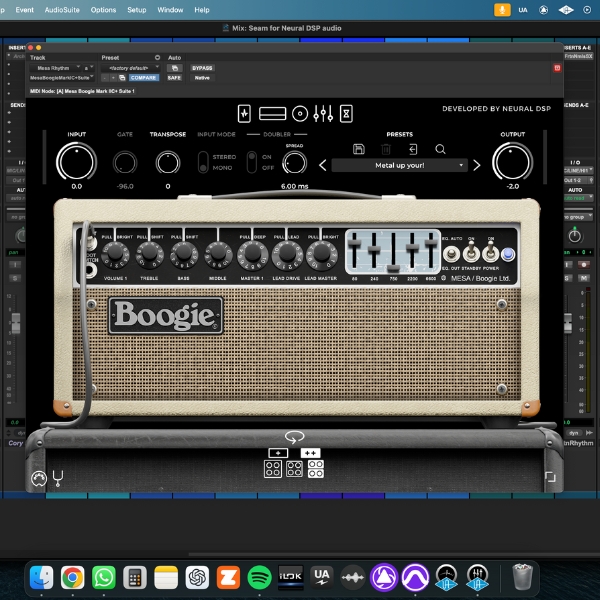600x600 pixels.
Task: Open WhatsApp from the dock
Action: coord(104,577)
